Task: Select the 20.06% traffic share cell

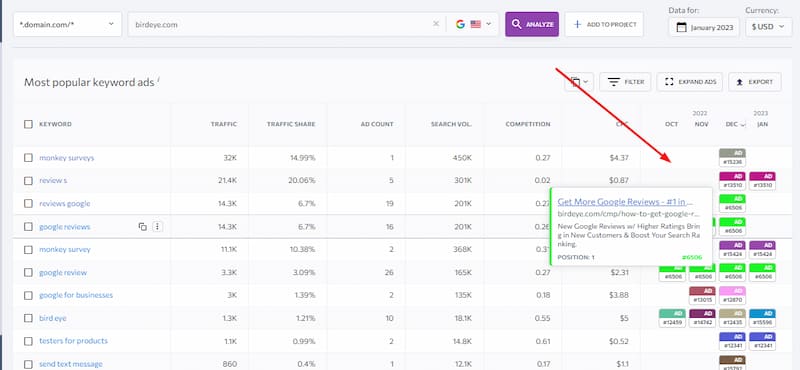Action: pyautogui.click(x=301, y=181)
